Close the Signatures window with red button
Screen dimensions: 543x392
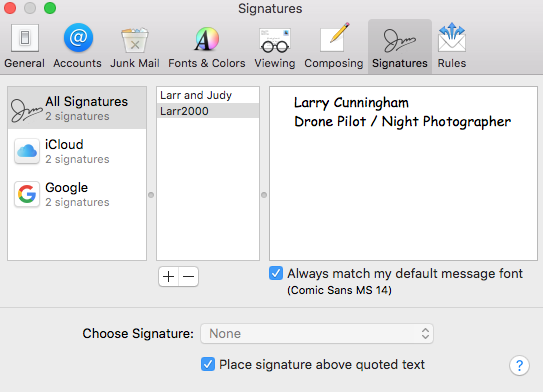tap(10, 8)
